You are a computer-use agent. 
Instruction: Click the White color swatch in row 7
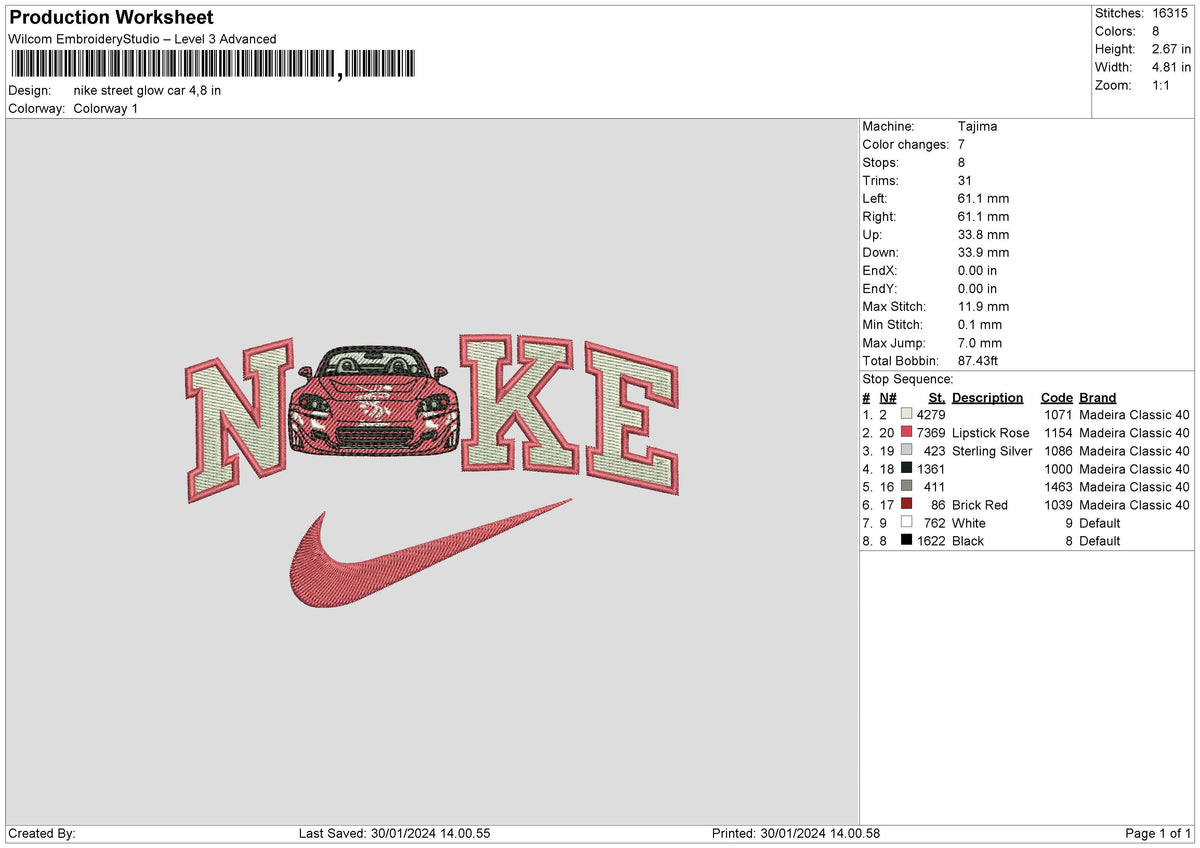(x=906, y=523)
